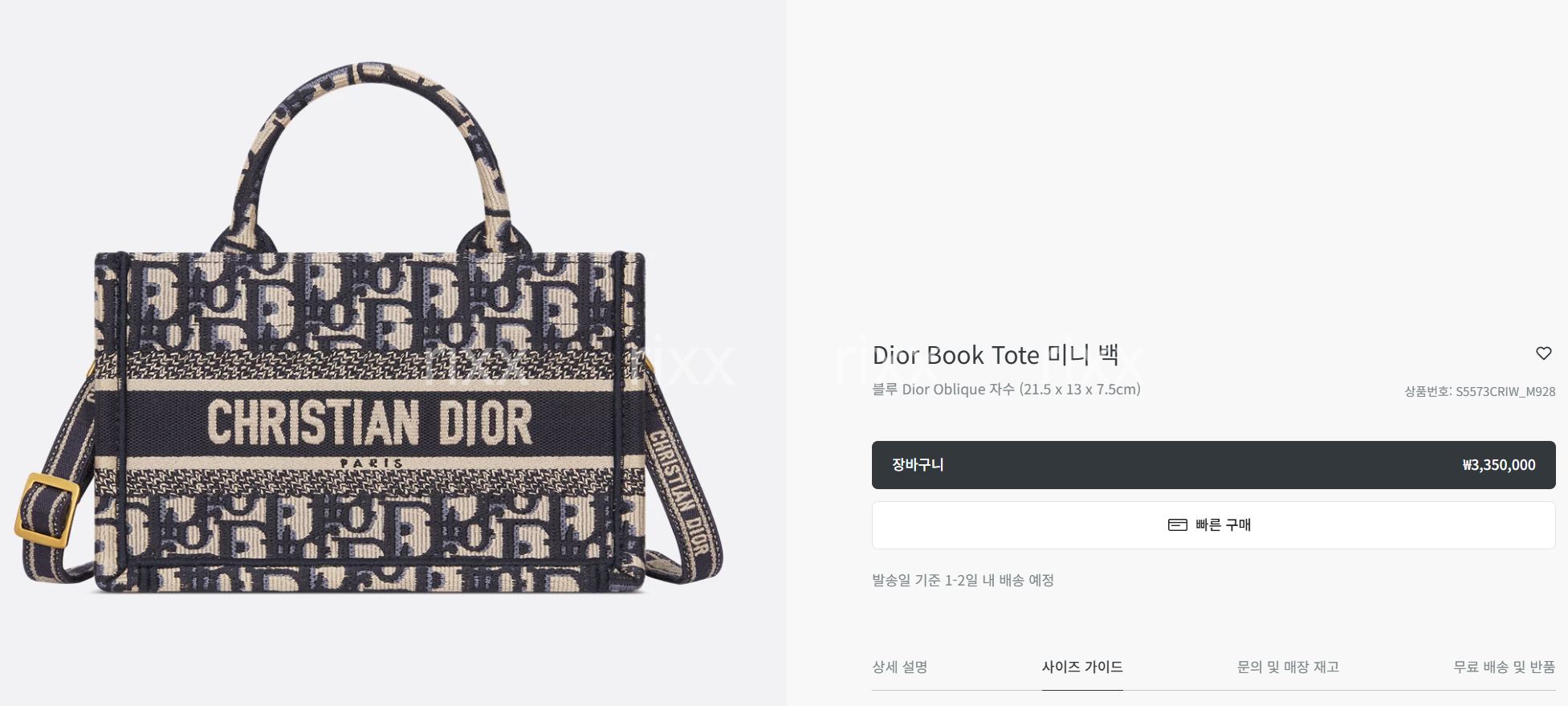This screenshot has width=1568, height=706.
Task: Open the 상세 설명 tab
Action: tap(900, 667)
